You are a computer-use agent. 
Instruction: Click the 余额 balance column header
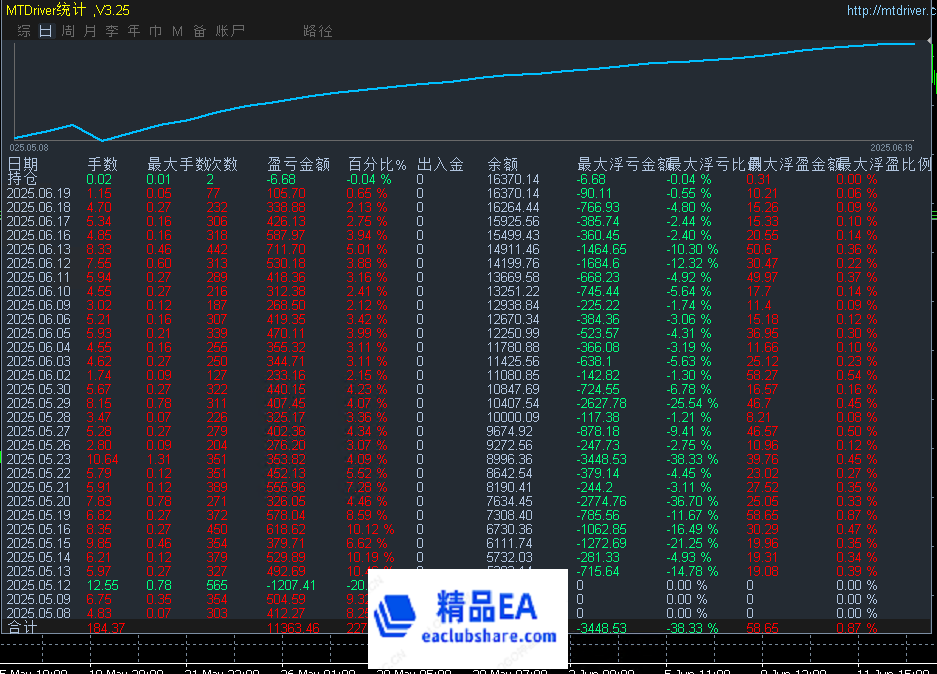click(502, 165)
